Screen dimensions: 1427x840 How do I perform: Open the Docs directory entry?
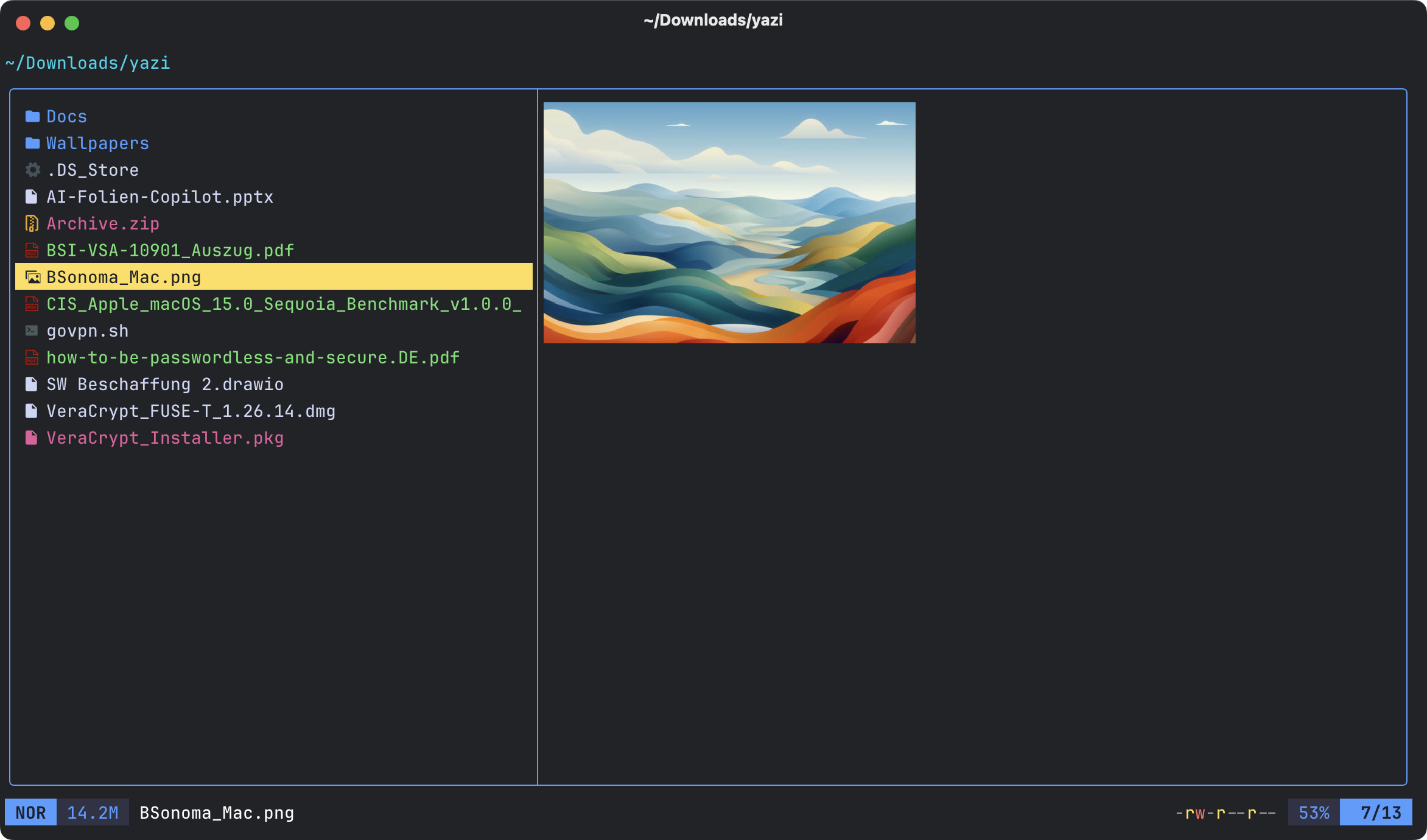(67, 116)
